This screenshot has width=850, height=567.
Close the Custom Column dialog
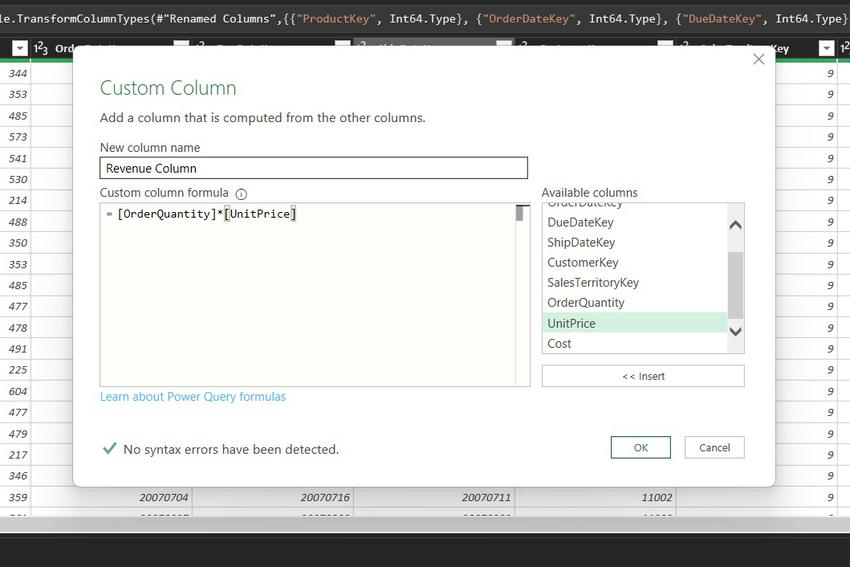(x=758, y=59)
